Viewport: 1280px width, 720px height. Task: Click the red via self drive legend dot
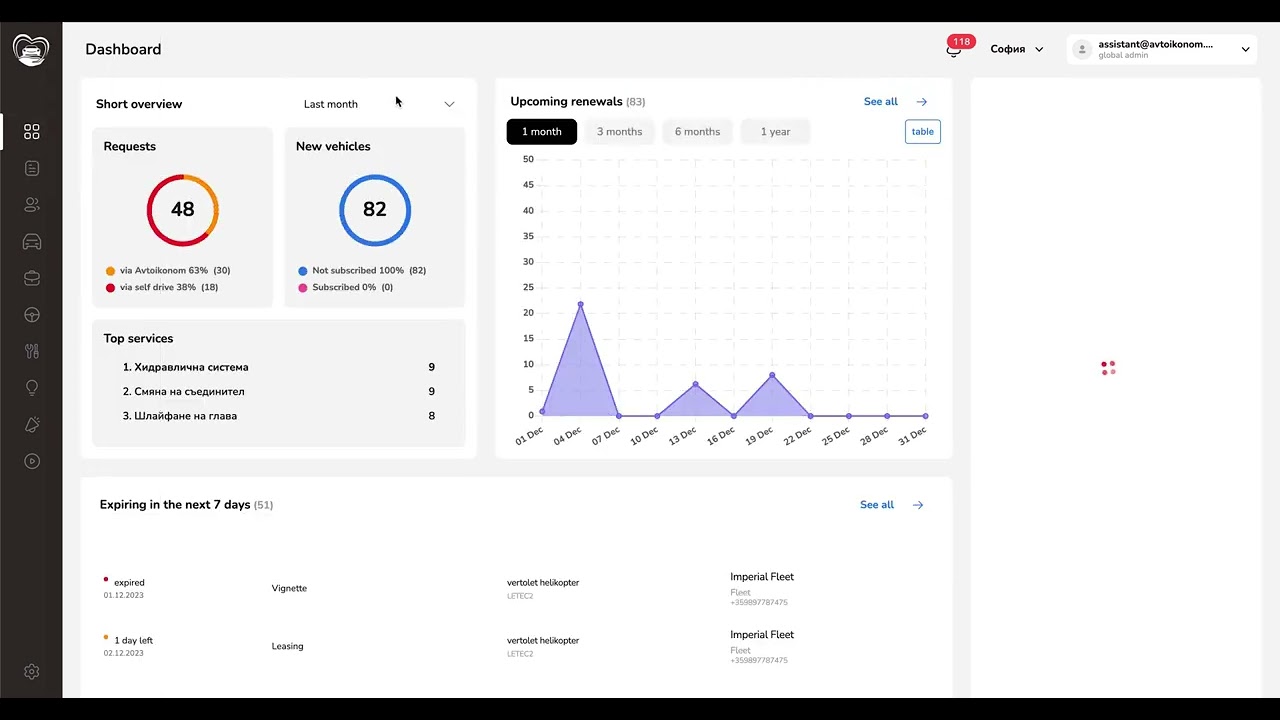[x=110, y=288]
